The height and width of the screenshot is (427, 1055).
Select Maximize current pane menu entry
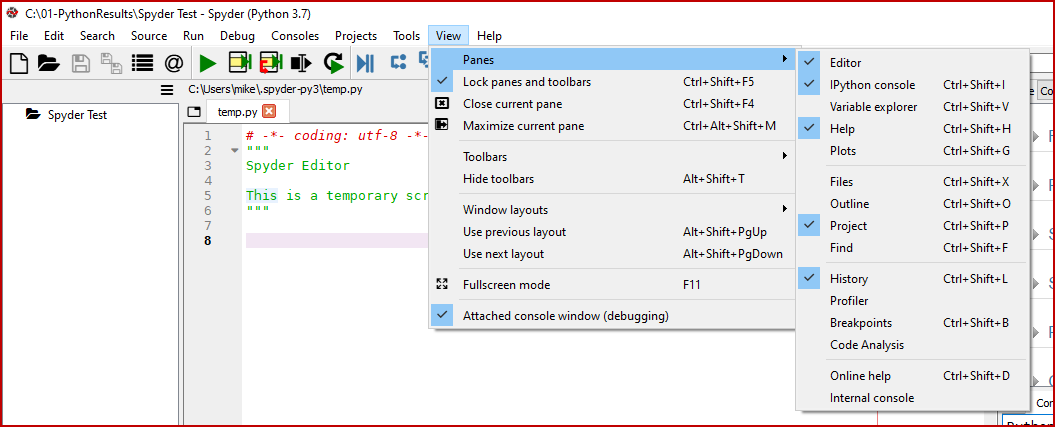click(x=612, y=126)
